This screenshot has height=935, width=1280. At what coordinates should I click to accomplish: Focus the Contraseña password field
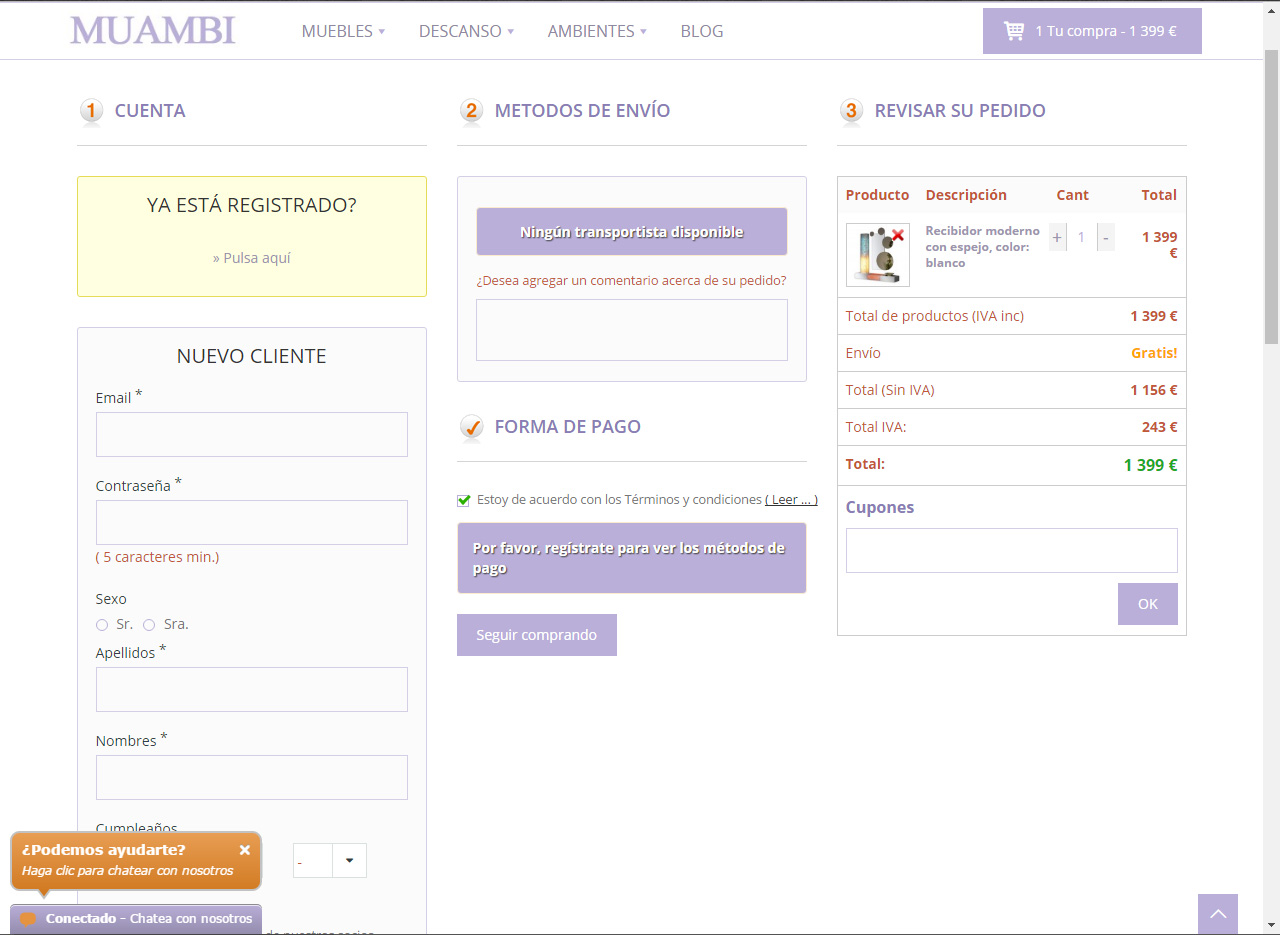[x=252, y=522]
